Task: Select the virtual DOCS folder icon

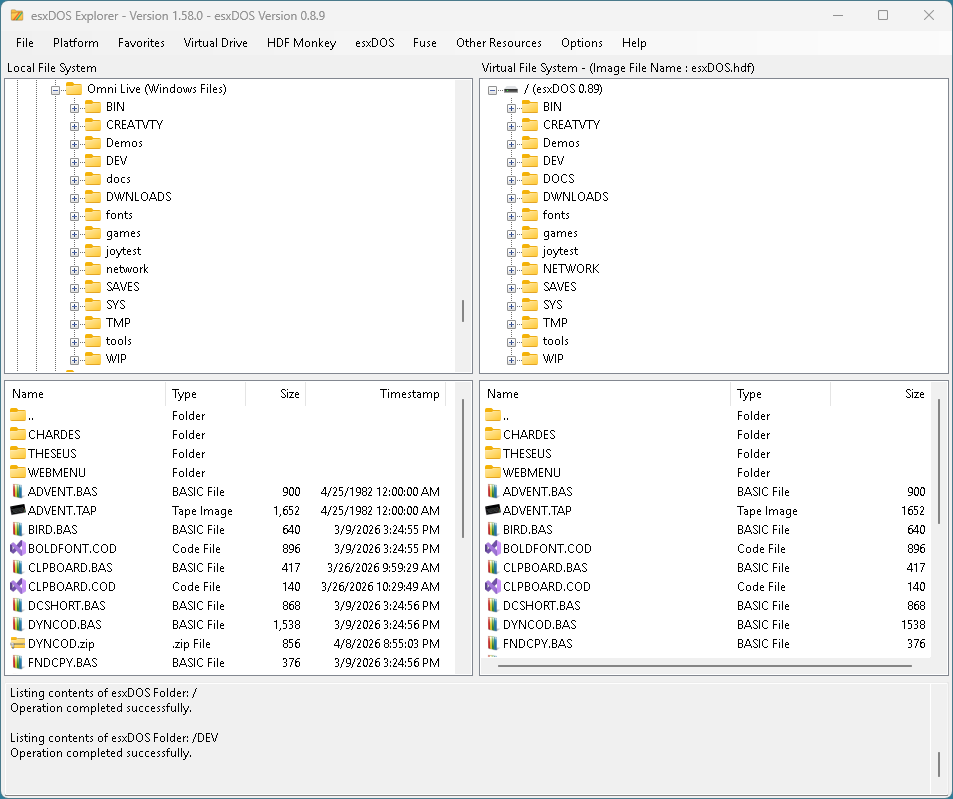Action: (x=530, y=179)
